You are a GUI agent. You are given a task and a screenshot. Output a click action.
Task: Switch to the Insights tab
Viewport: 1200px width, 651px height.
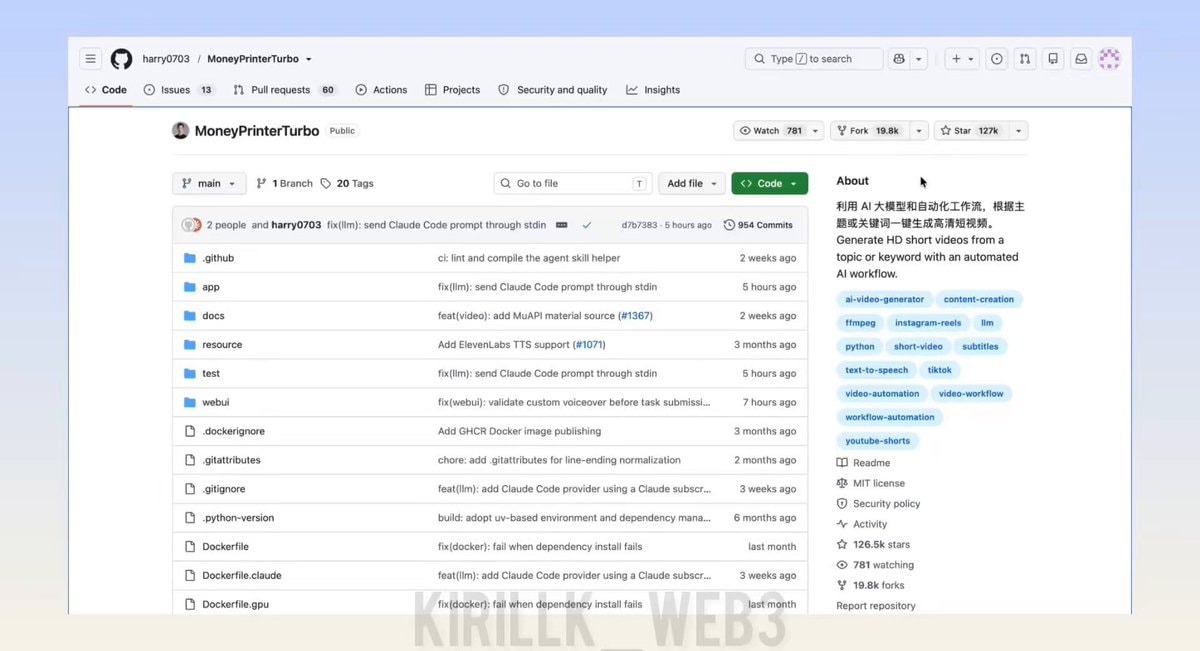(x=653, y=90)
